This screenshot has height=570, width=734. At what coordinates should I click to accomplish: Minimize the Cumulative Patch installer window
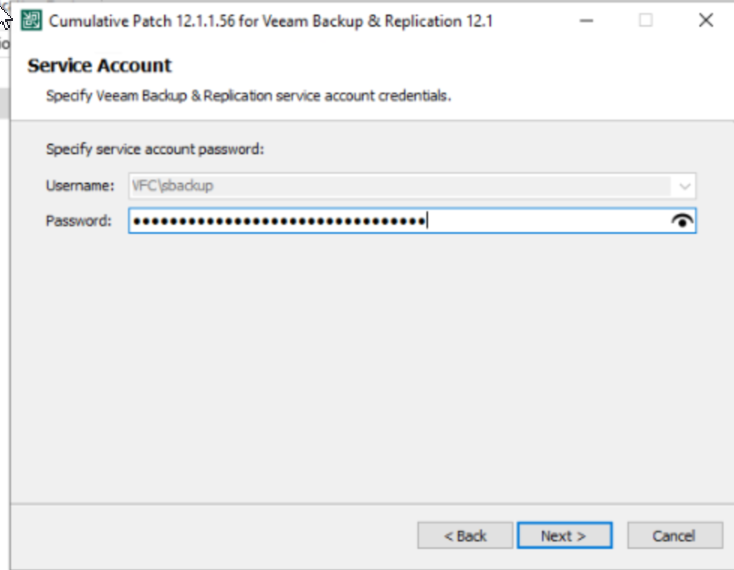pos(586,21)
